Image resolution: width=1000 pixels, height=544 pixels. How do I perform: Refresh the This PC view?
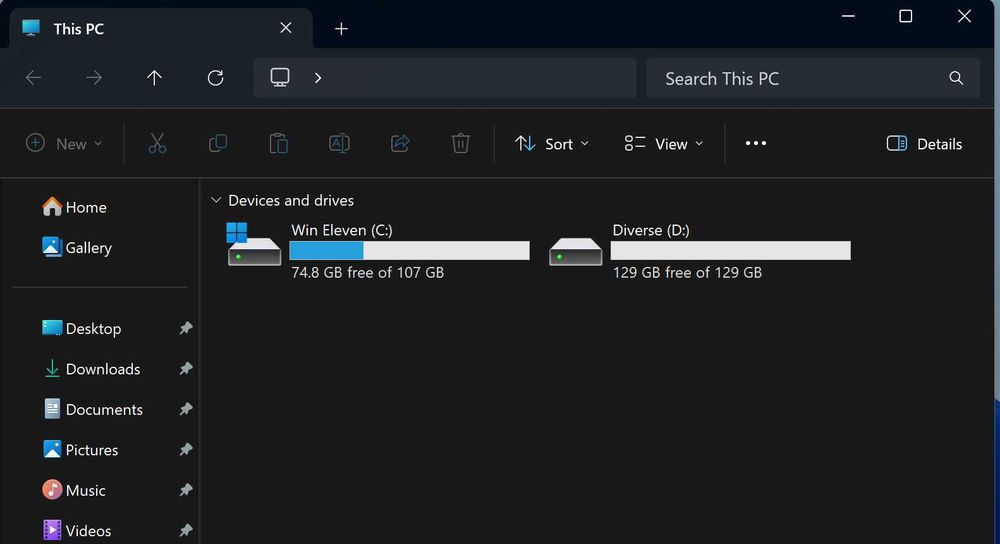click(216, 78)
